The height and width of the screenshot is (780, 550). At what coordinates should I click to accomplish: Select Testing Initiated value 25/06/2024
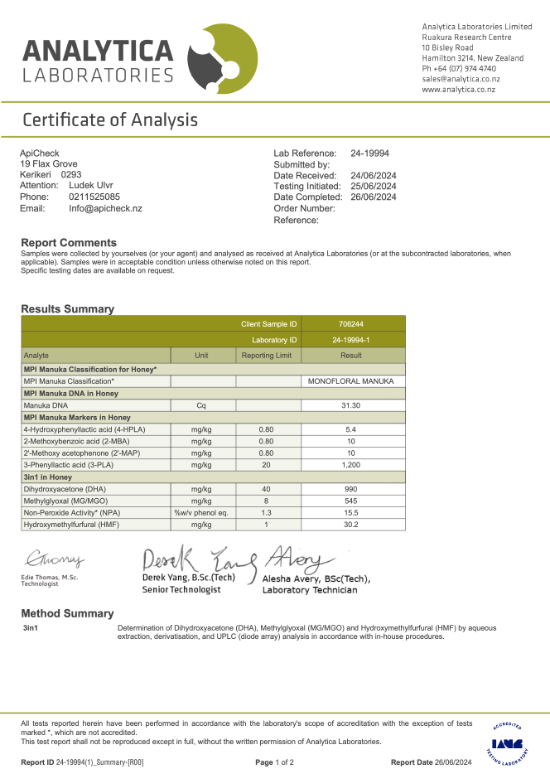coord(373,186)
